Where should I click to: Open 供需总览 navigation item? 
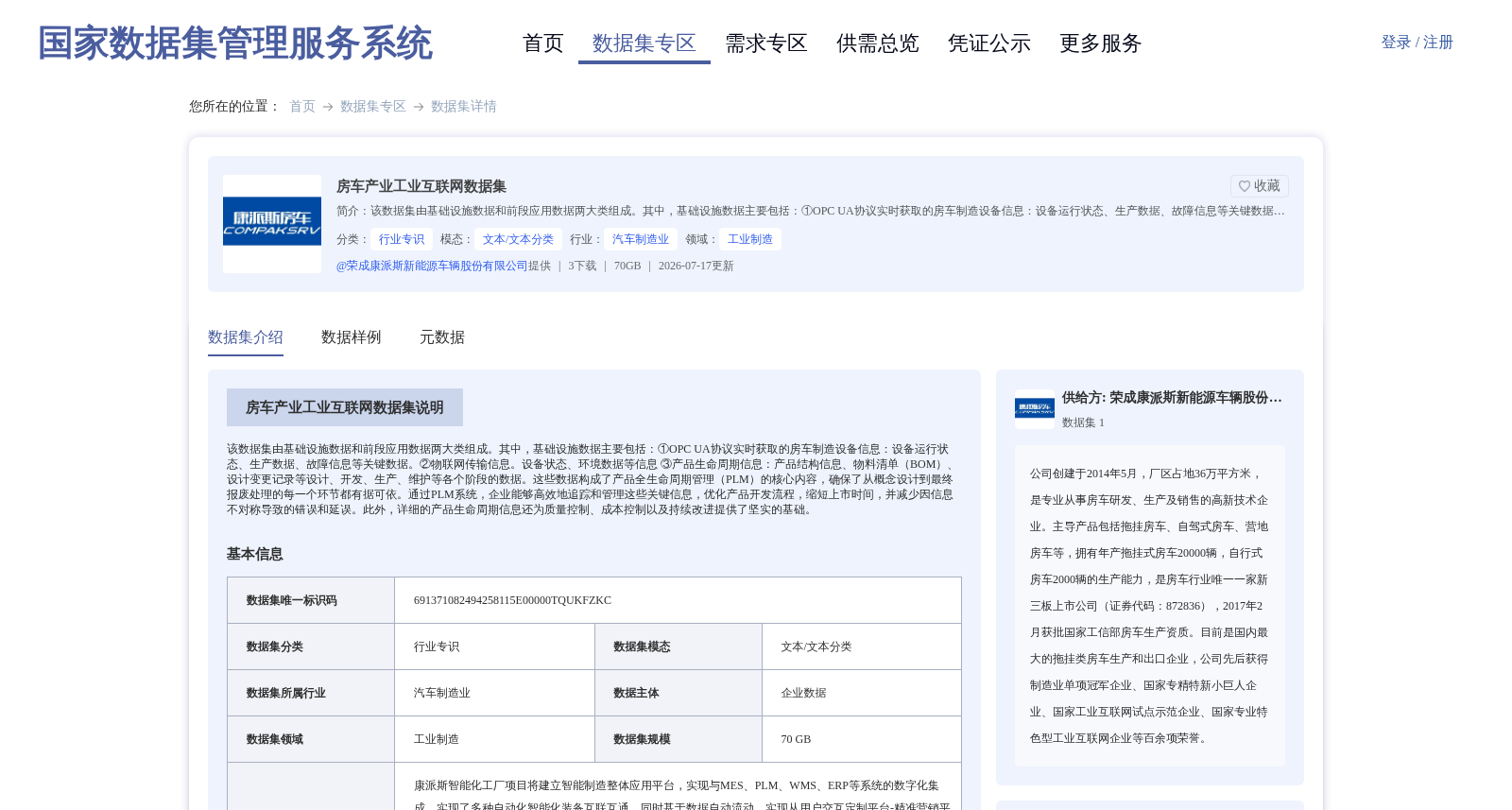pyautogui.click(x=878, y=43)
